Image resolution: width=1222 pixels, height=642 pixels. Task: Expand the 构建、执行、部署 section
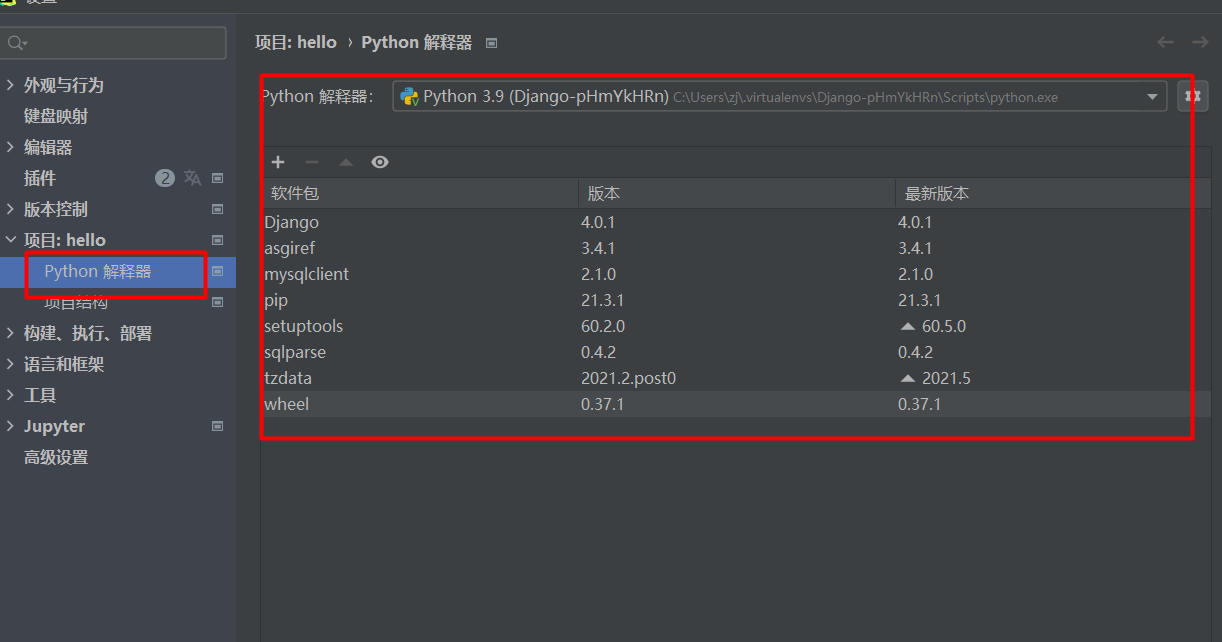[x=11, y=333]
